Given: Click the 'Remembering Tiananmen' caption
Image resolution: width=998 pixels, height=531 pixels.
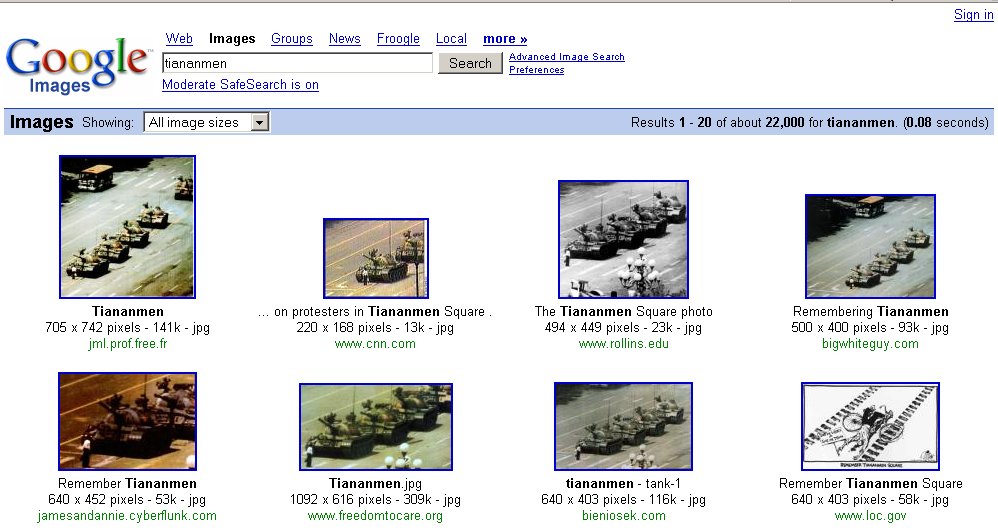Looking at the screenshot, I should click(870, 311).
